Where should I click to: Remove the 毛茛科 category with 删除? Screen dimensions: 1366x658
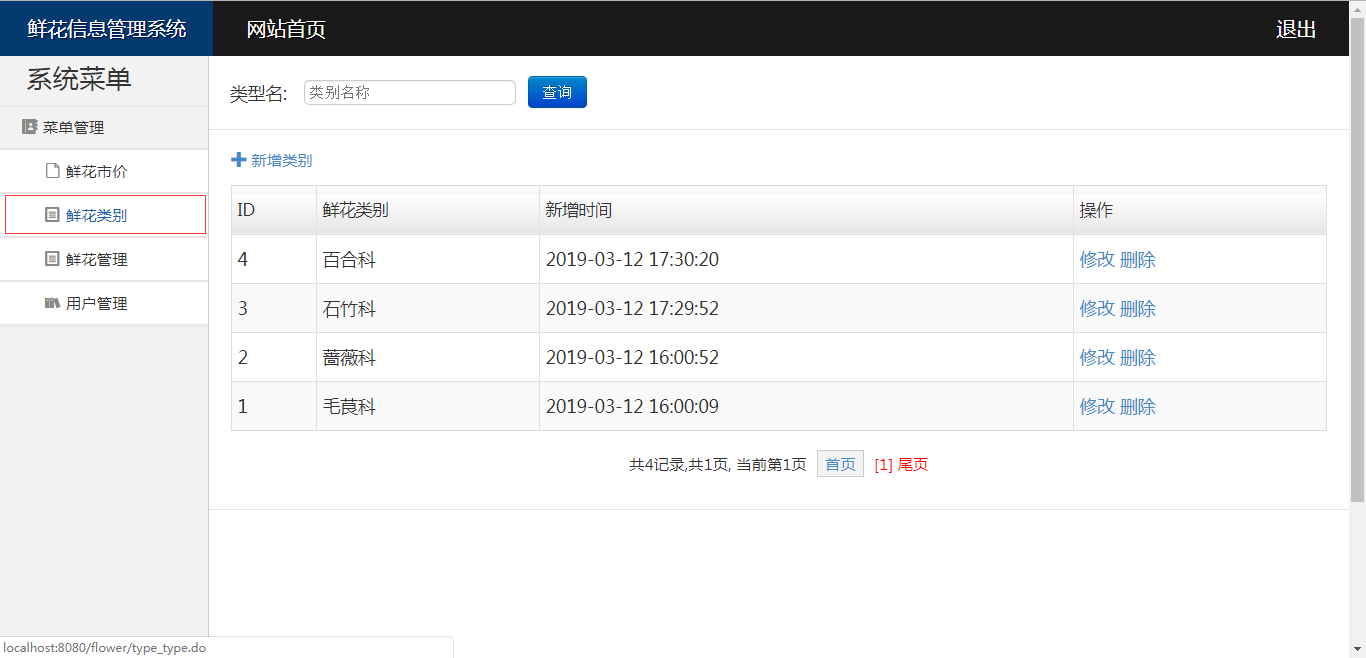[1138, 407]
